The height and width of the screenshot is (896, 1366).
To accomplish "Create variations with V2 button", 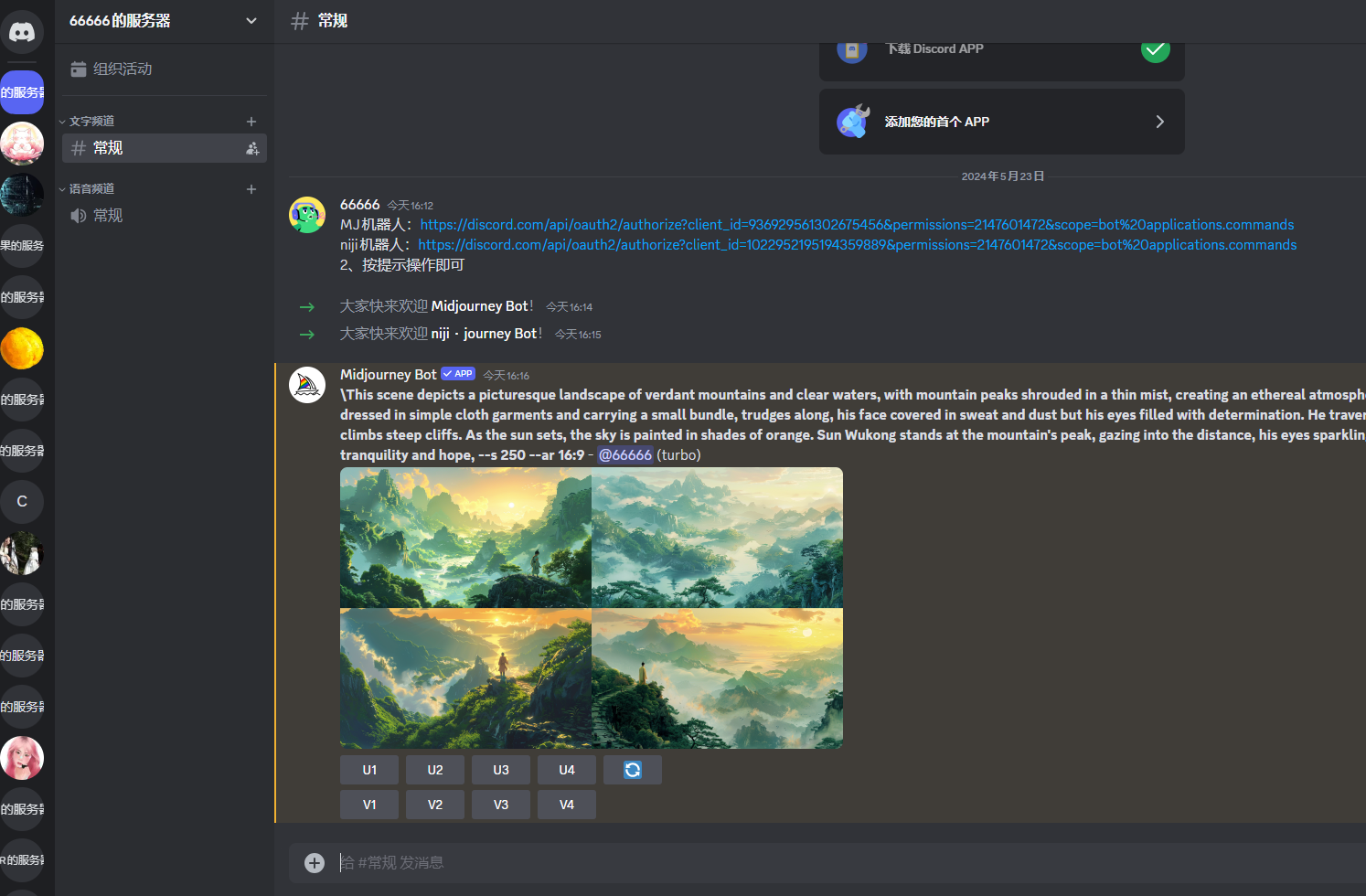I will coord(435,805).
